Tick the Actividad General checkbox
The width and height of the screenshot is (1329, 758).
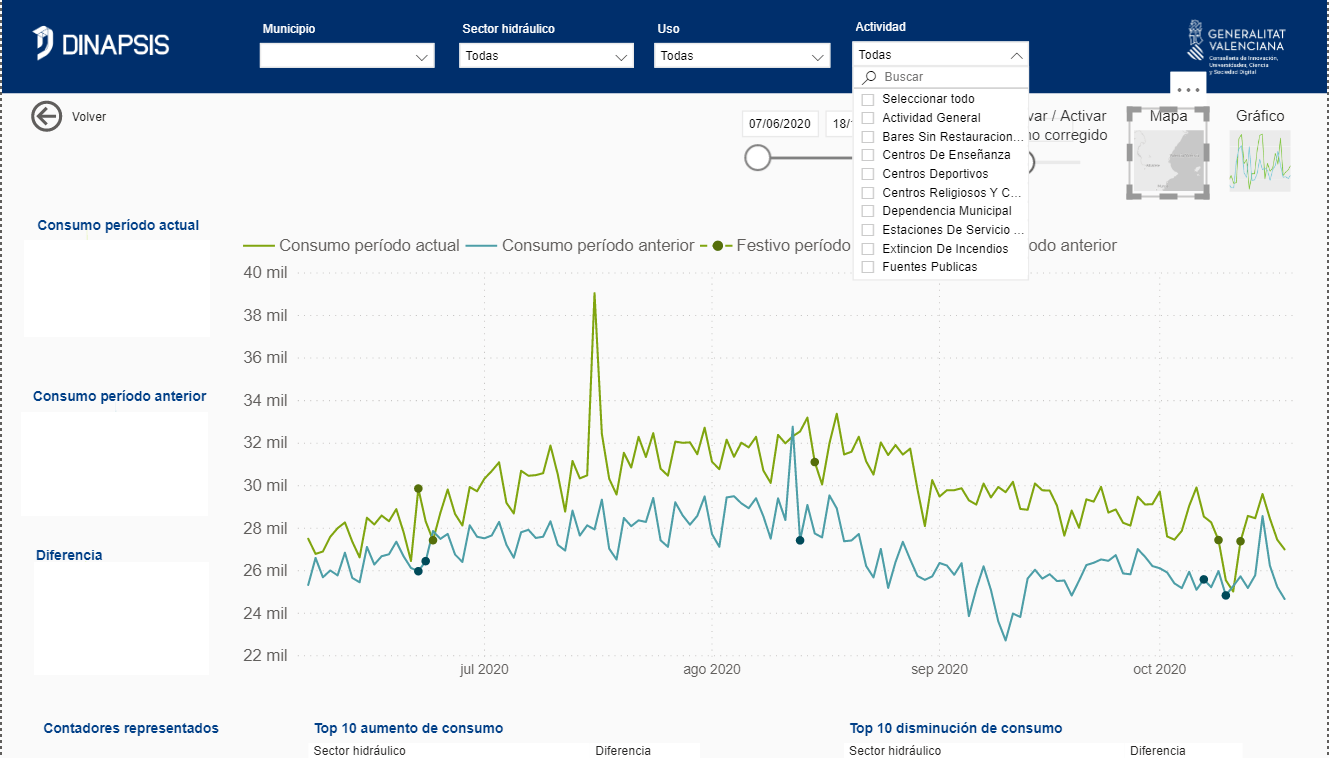click(x=868, y=118)
